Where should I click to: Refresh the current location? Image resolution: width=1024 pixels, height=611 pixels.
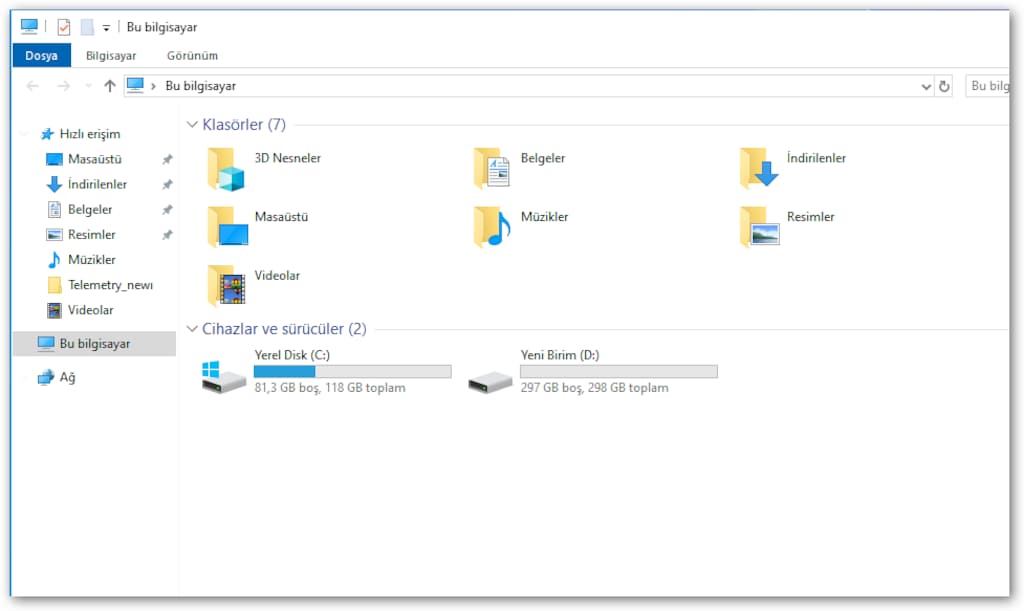tap(944, 86)
